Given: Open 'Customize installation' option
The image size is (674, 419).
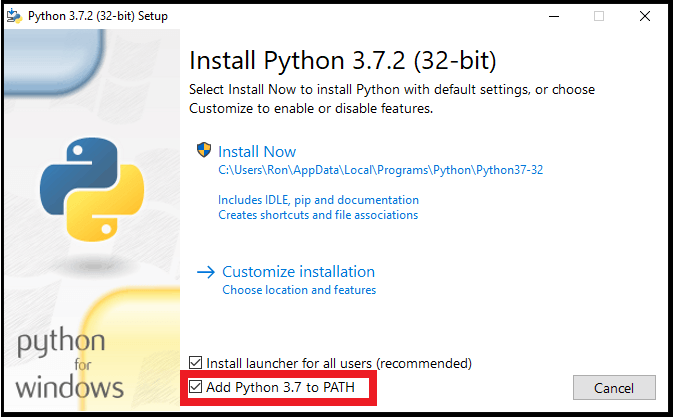Looking at the screenshot, I should pos(298,272).
